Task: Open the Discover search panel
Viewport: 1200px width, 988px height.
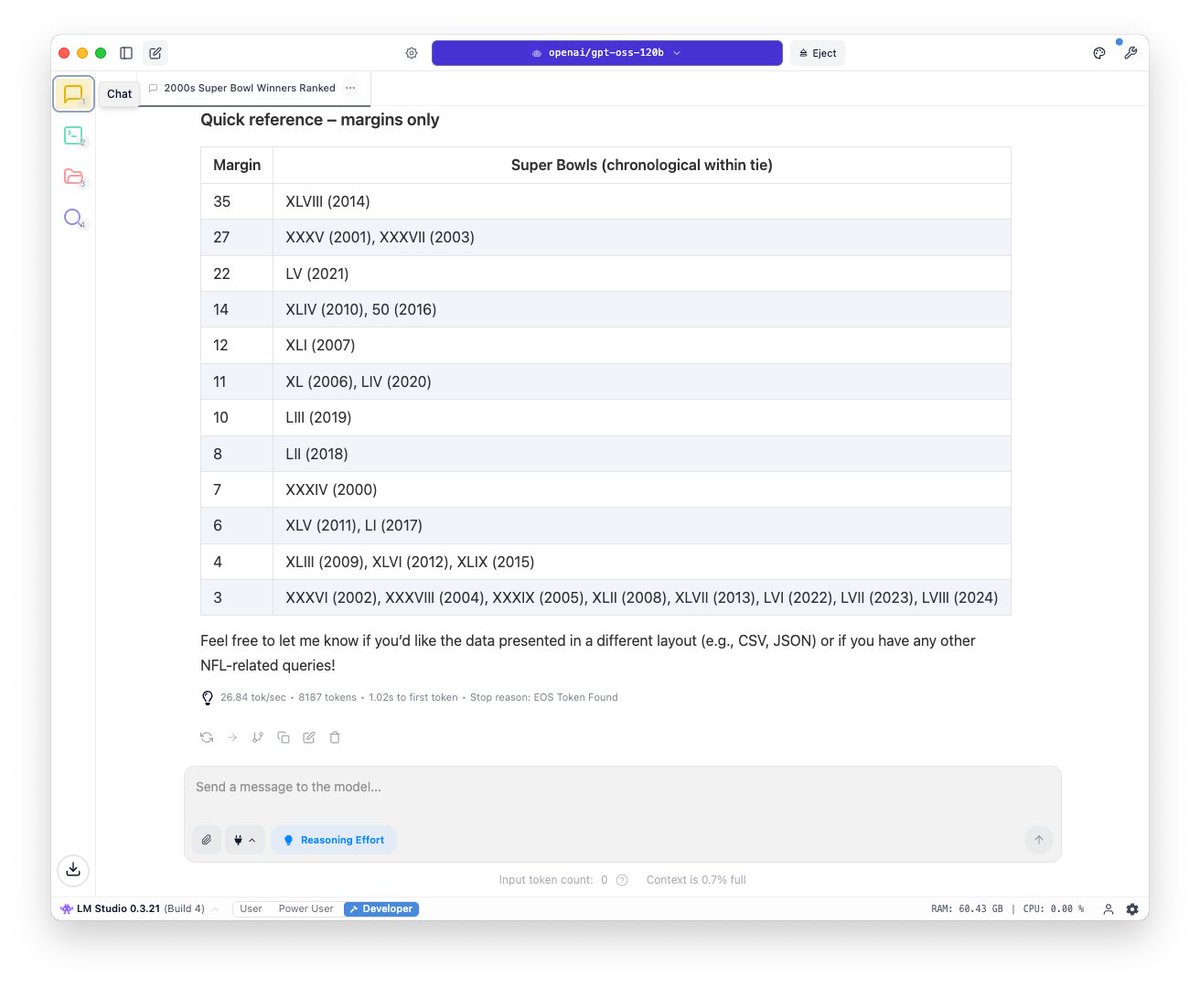Action: click(72, 217)
